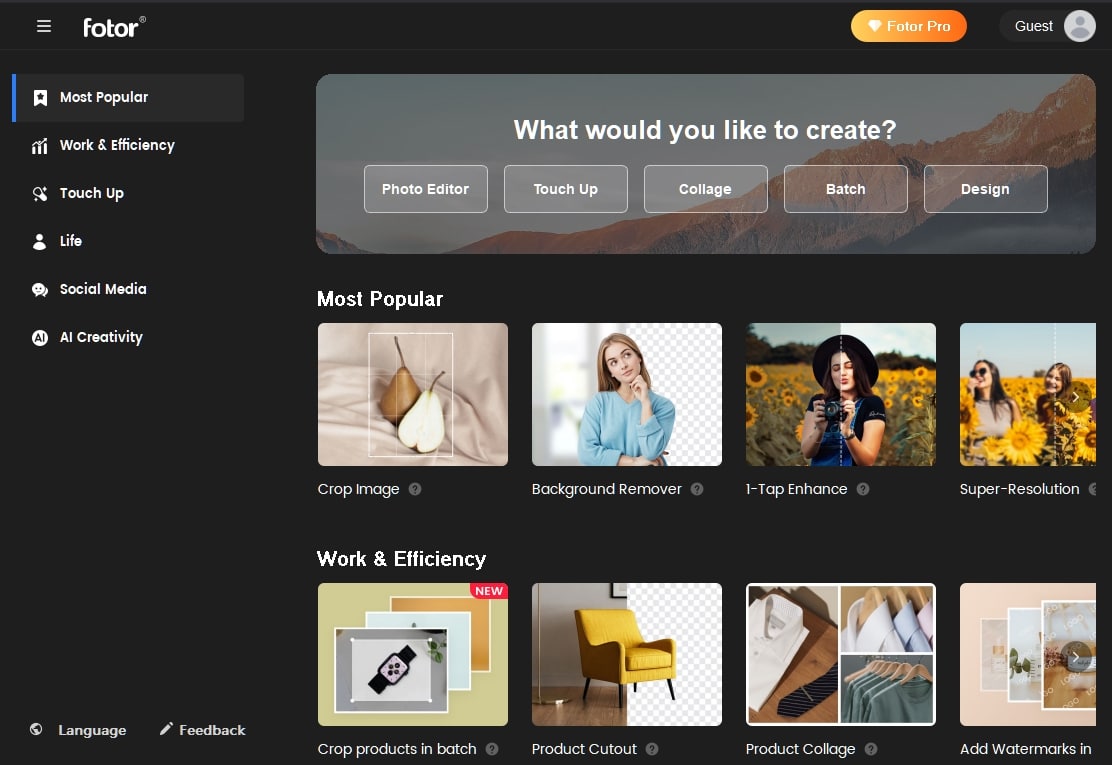The width and height of the screenshot is (1112, 765).
Task: Open the hamburger menu icon
Action: (x=44, y=26)
